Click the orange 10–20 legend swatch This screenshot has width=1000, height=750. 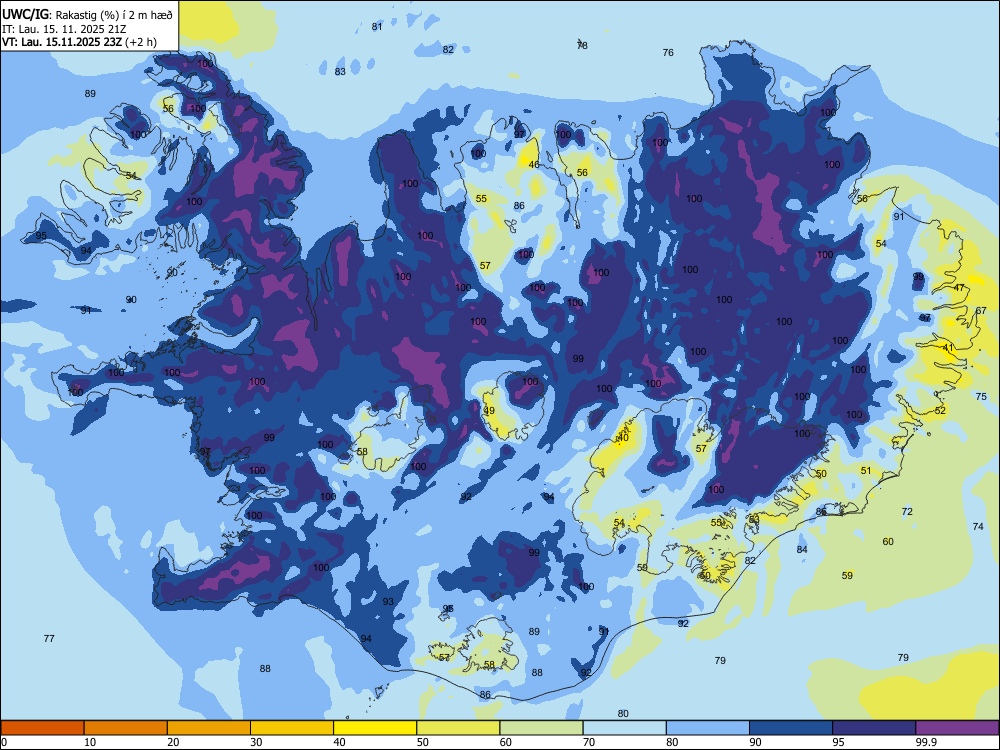126,728
